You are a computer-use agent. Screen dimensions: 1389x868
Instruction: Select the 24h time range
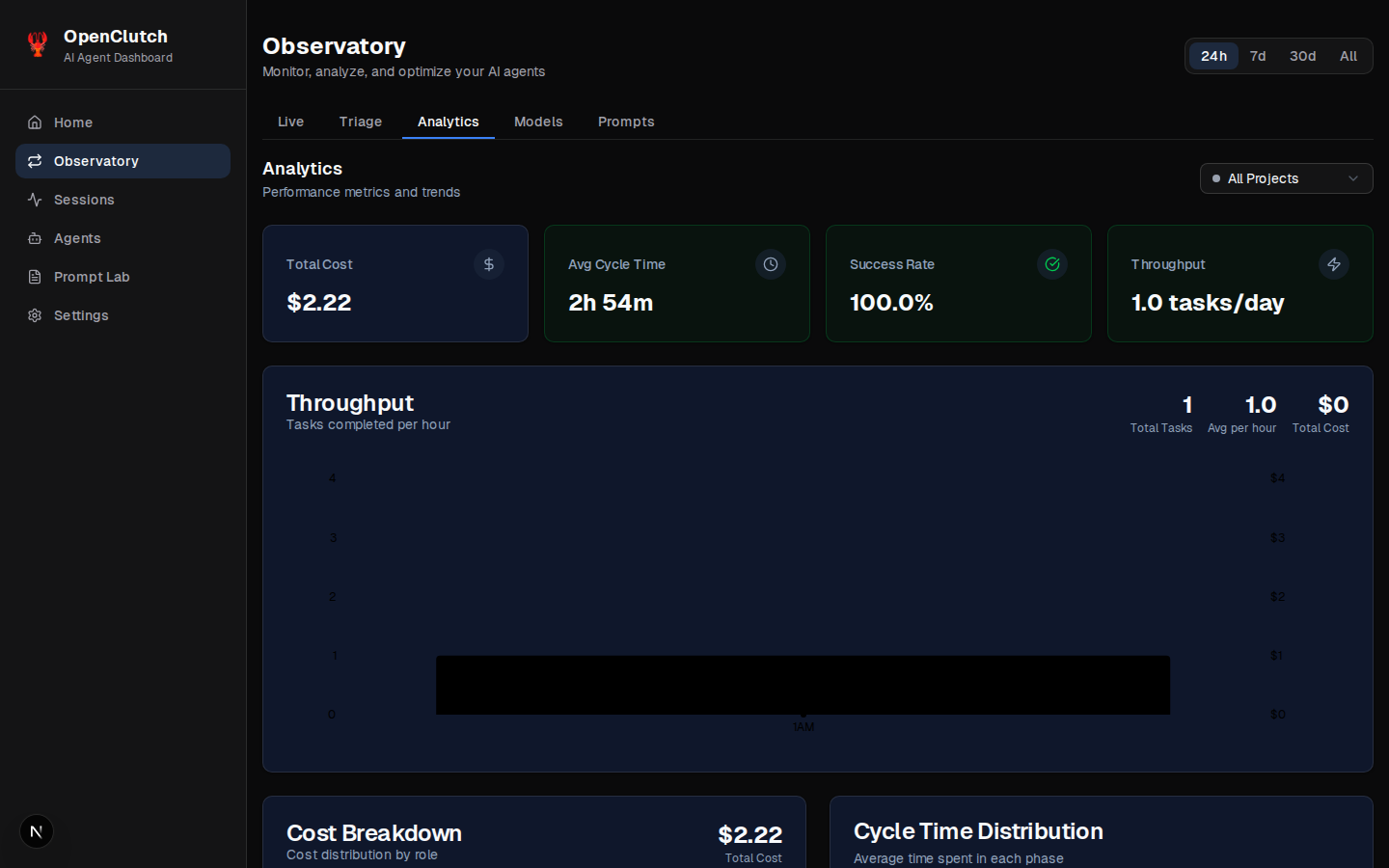click(x=1213, y=56)
